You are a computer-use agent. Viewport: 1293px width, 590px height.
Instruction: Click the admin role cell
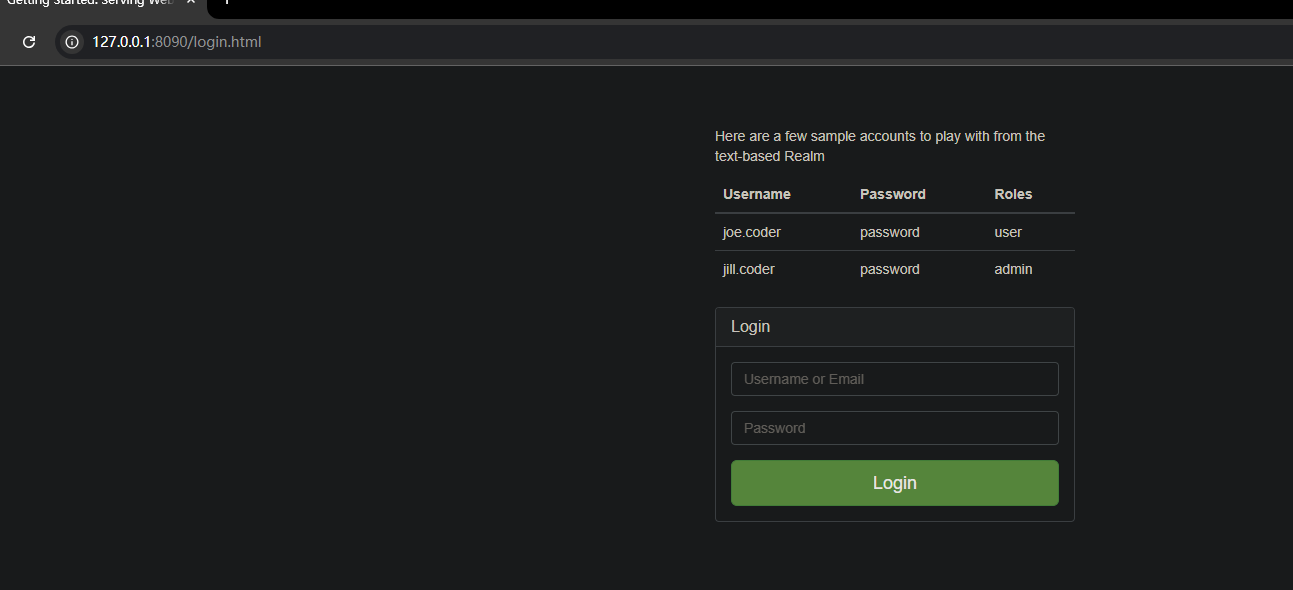(x=1013, y=269)
